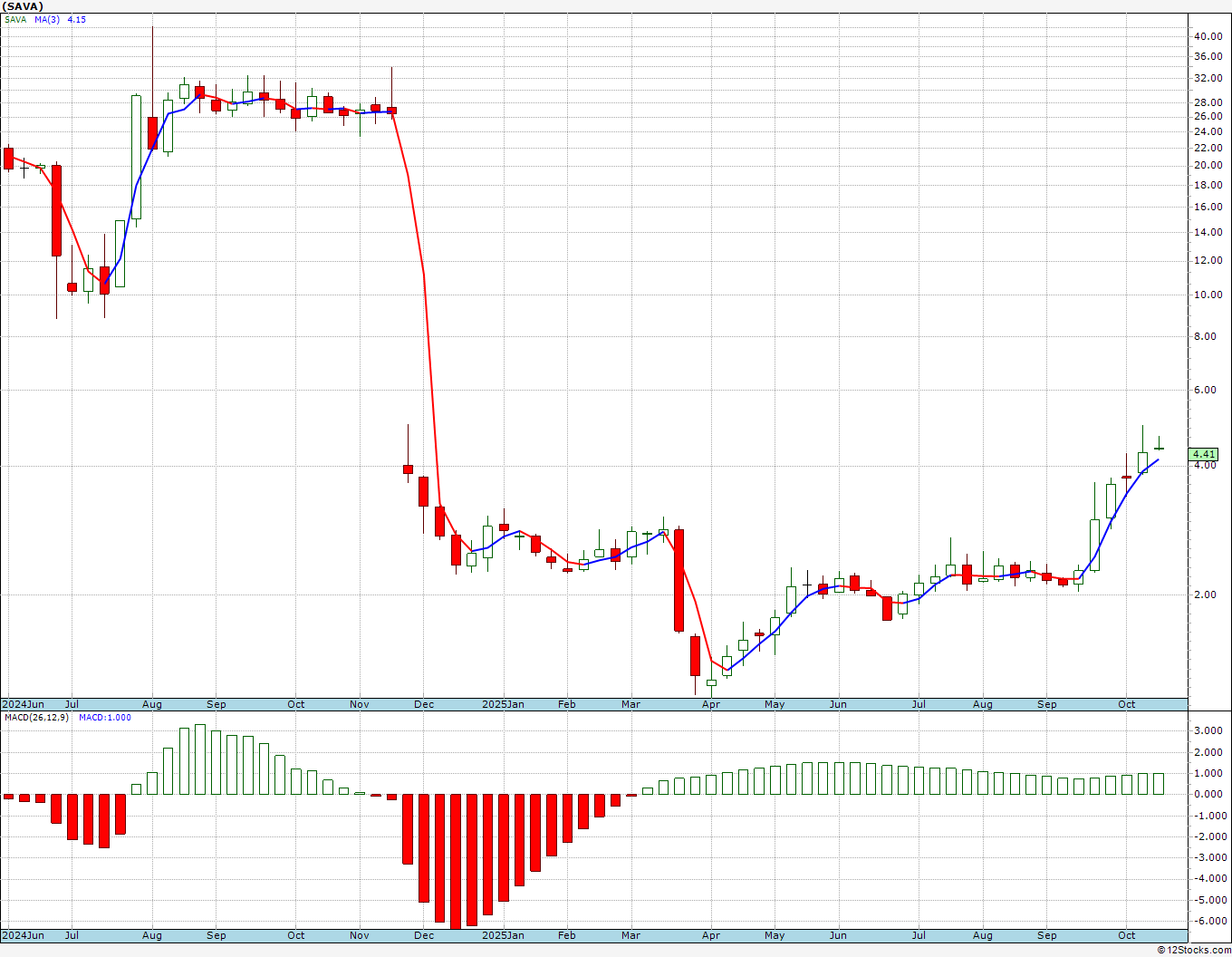Click the MA(3) moving average label
Screen dimensions: 1232x957
pyautogui.click(x=47, y=19)
